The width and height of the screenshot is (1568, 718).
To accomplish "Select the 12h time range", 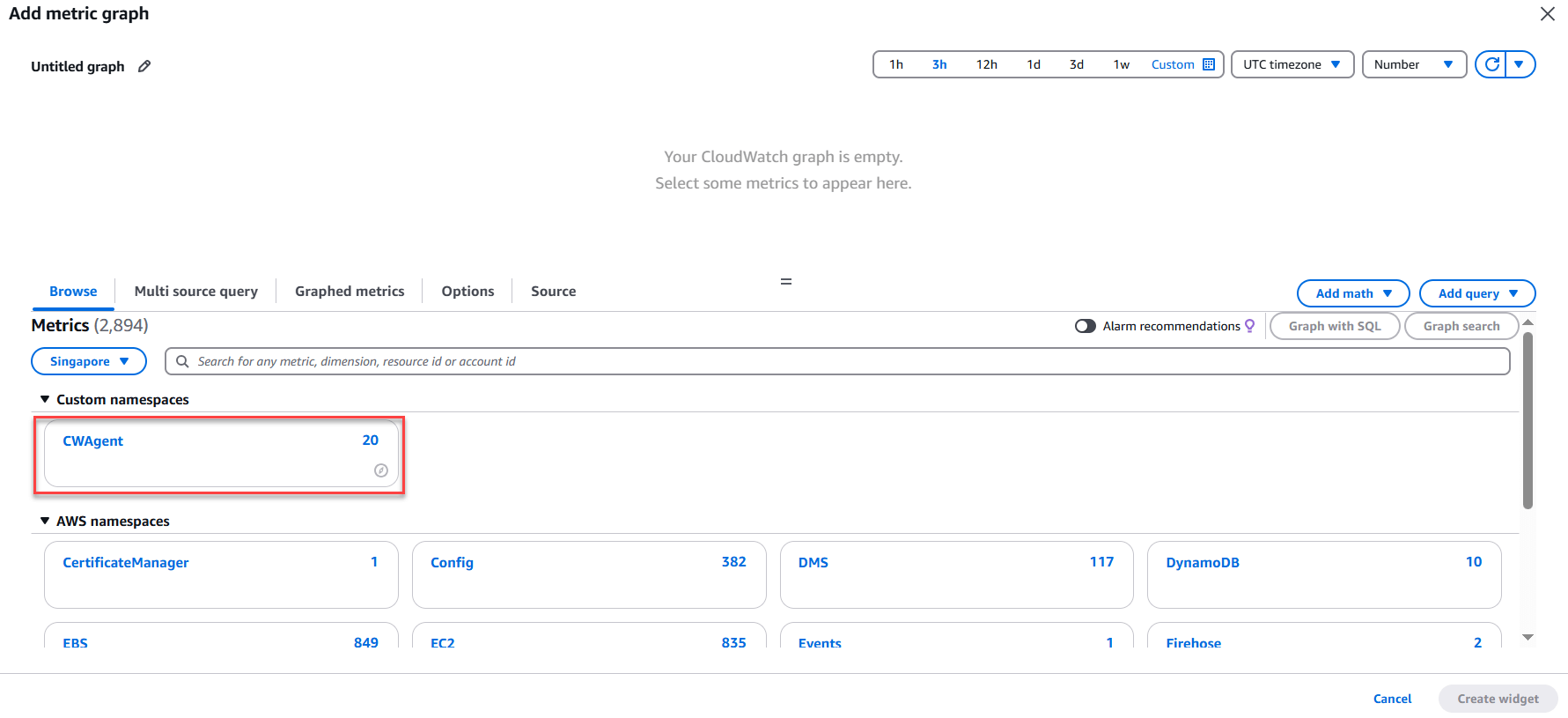I will [x=987, y=64].
